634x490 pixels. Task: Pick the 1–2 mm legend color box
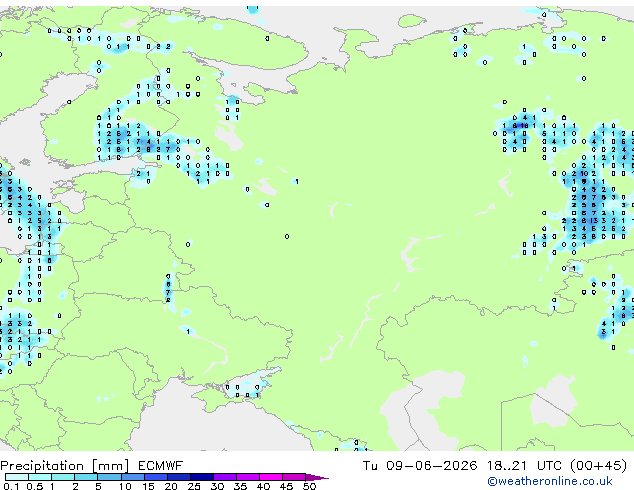(63, 477)
